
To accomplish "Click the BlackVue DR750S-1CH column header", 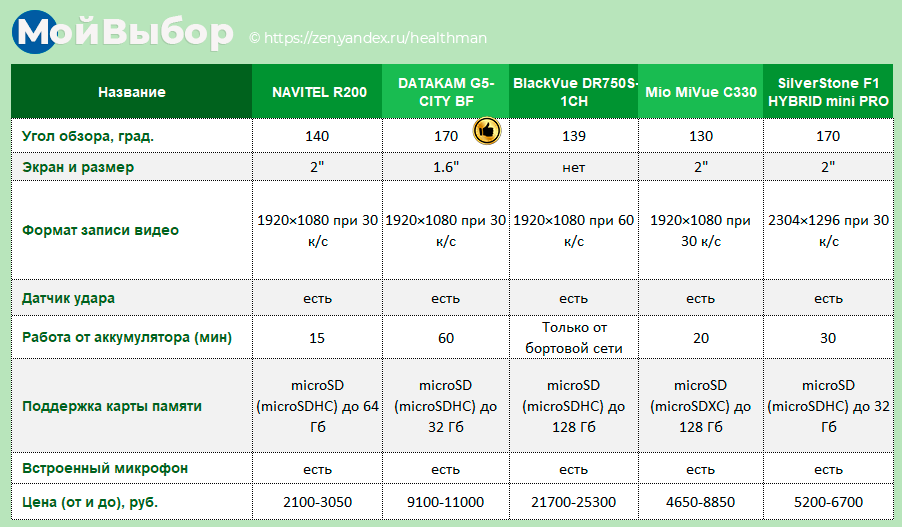I will 573,92.
